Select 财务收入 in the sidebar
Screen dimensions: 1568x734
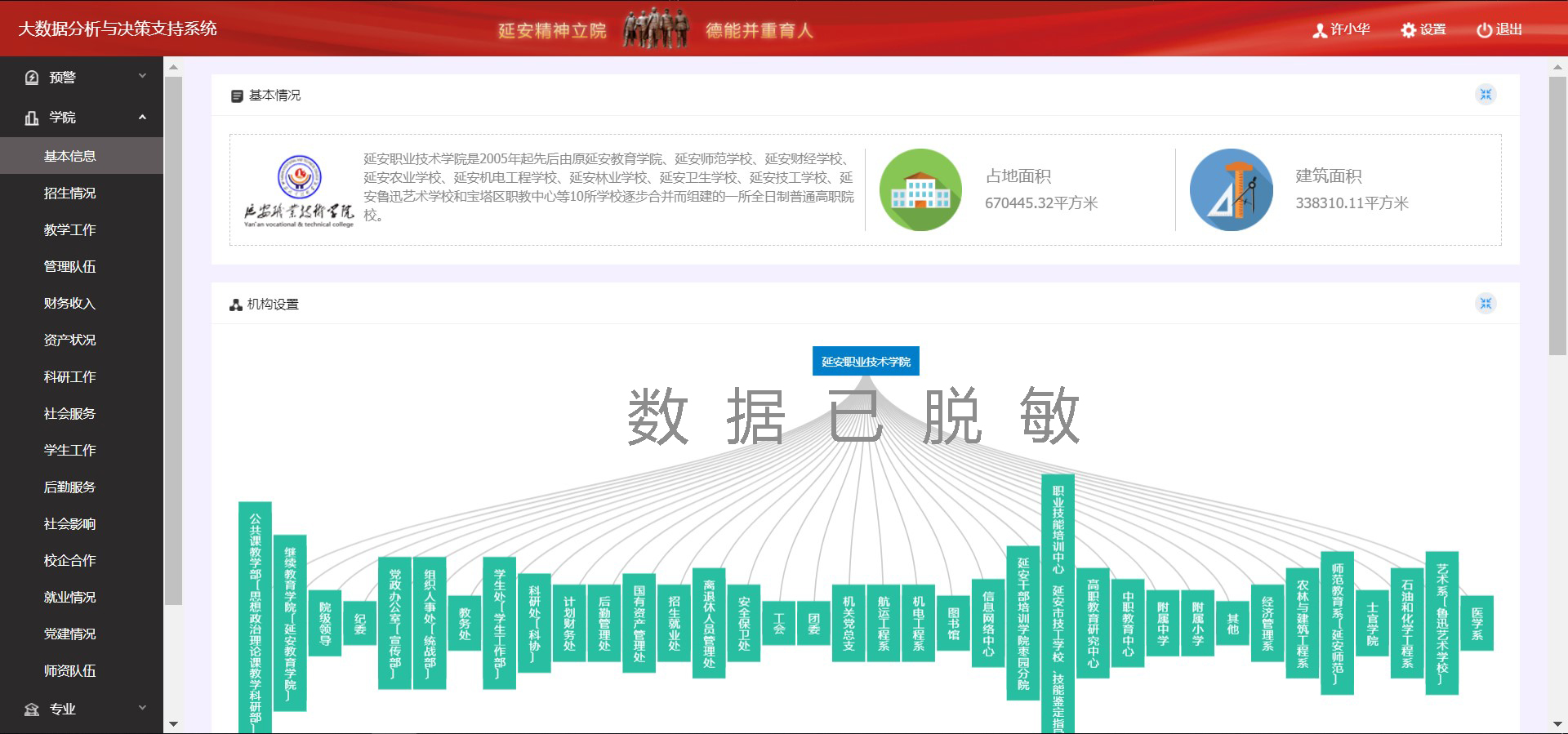(x=69, y=304)
